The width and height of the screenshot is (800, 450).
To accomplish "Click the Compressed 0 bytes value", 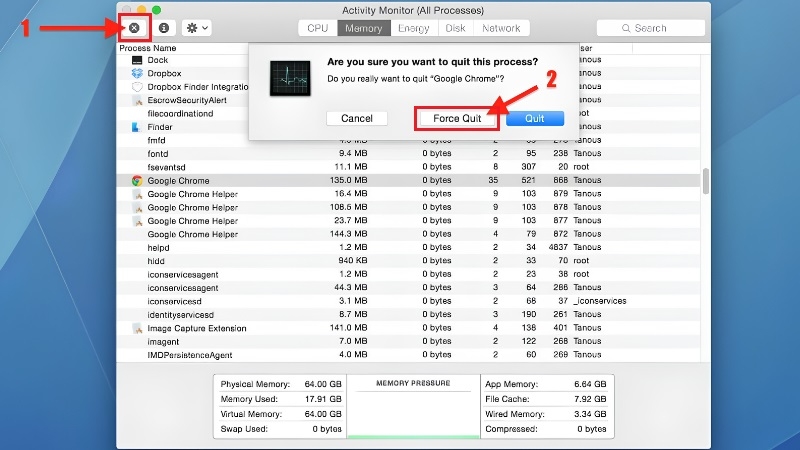I will (592, 429).
